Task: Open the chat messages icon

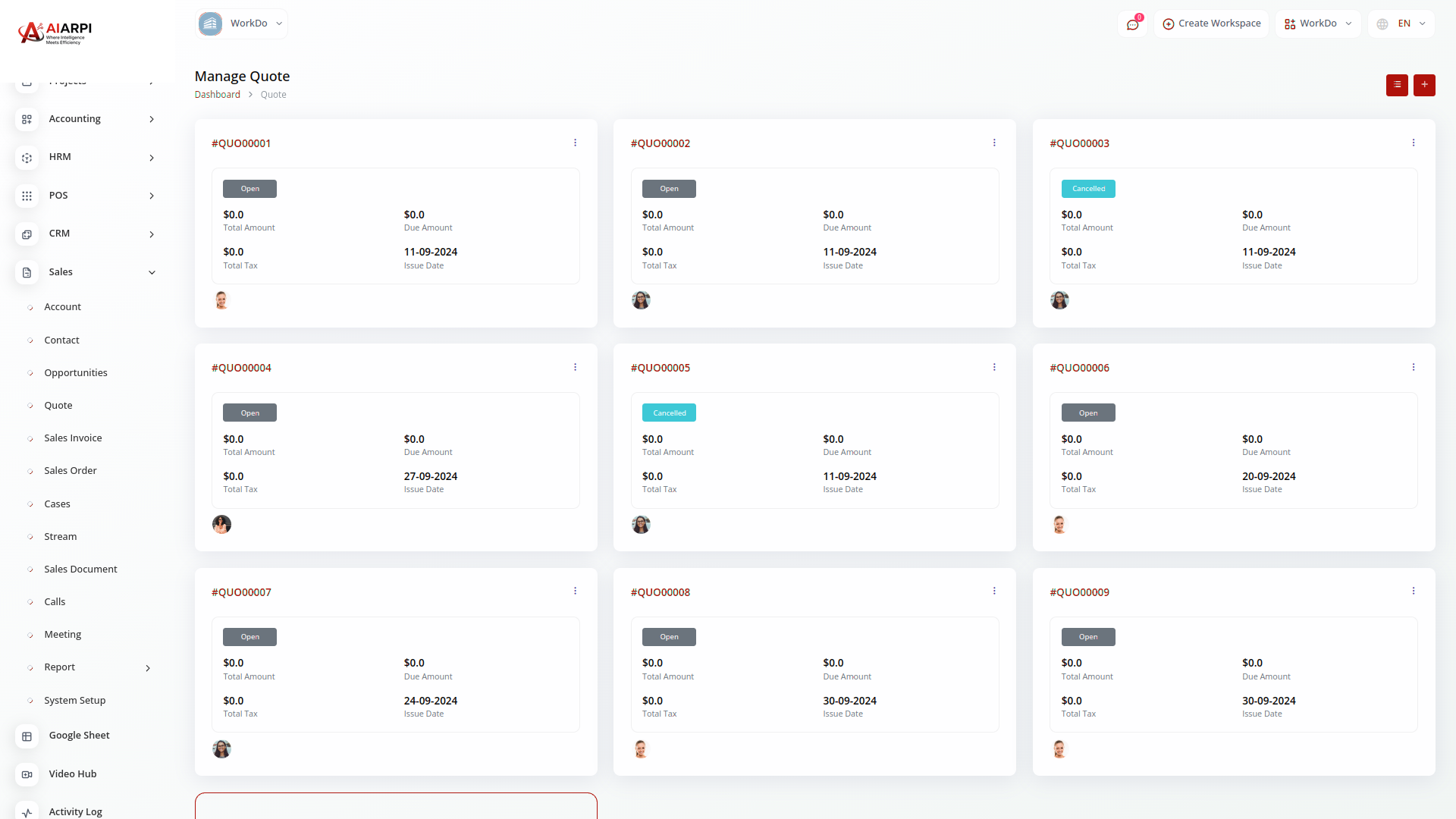Action: click(x=1132, y=24)
